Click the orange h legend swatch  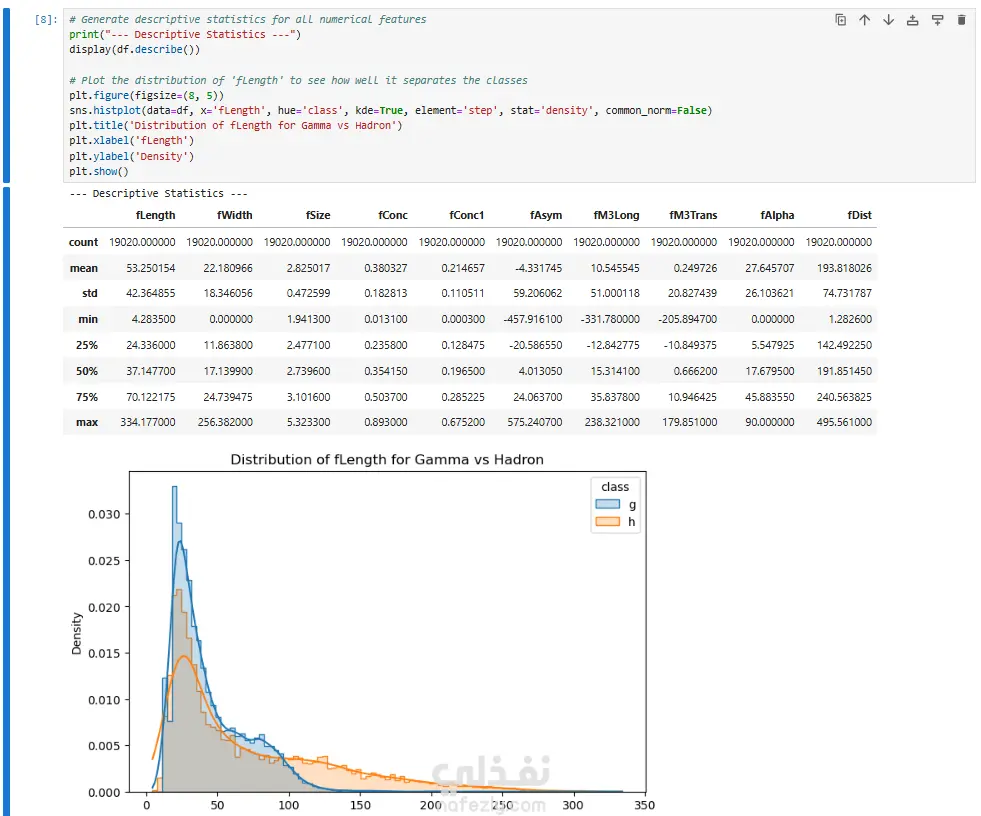607,521
